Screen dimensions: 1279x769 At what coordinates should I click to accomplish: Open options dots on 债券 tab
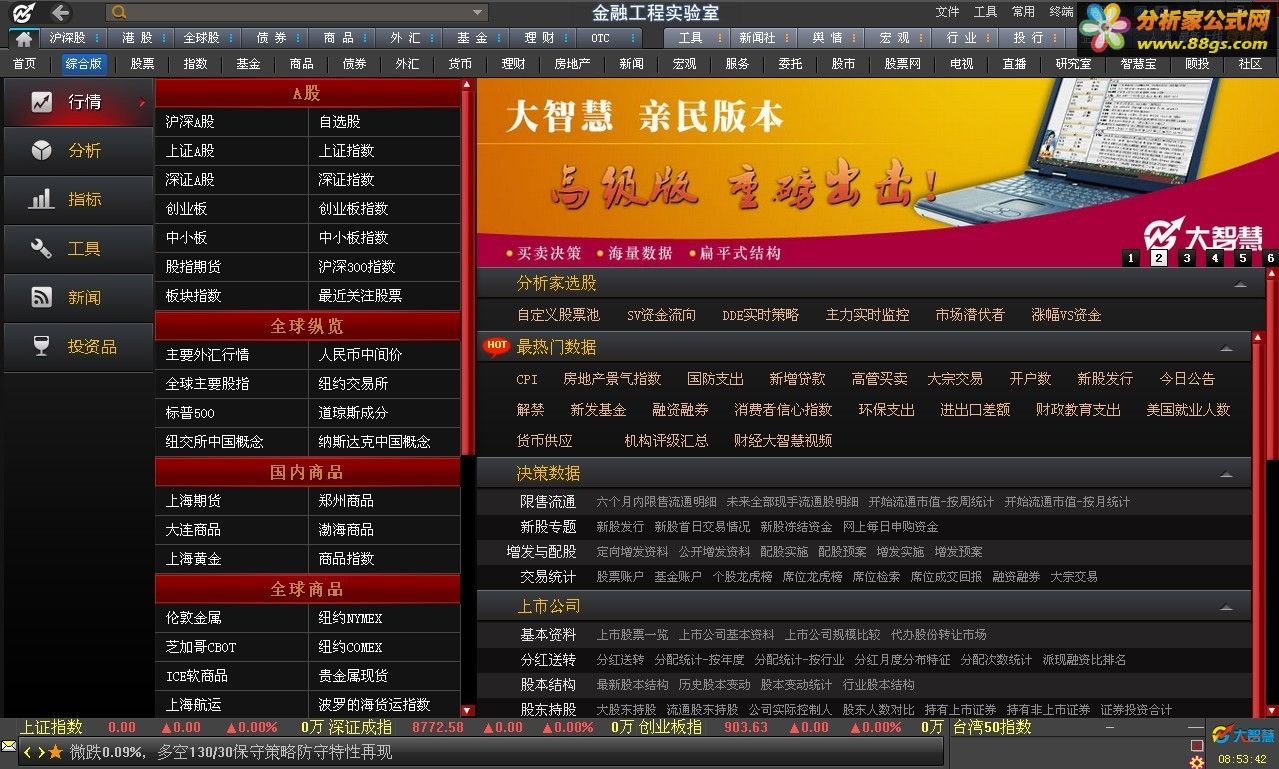click(x=299, y=38)
